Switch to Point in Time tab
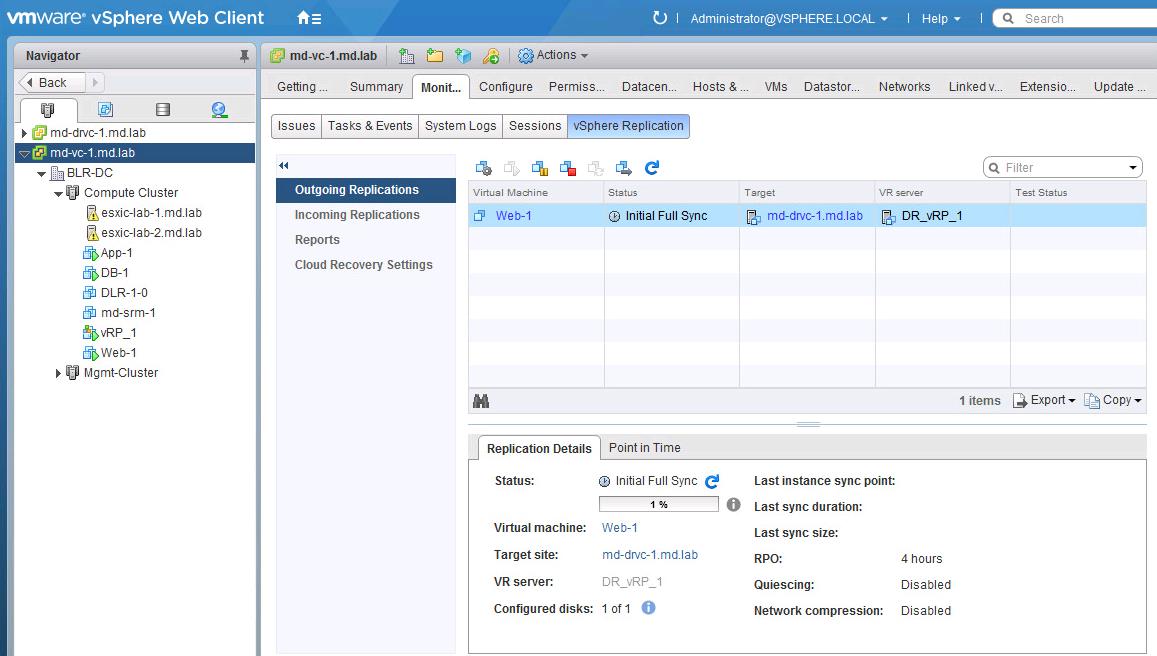The image size is (1157, 656). click(x=644, y=448)
